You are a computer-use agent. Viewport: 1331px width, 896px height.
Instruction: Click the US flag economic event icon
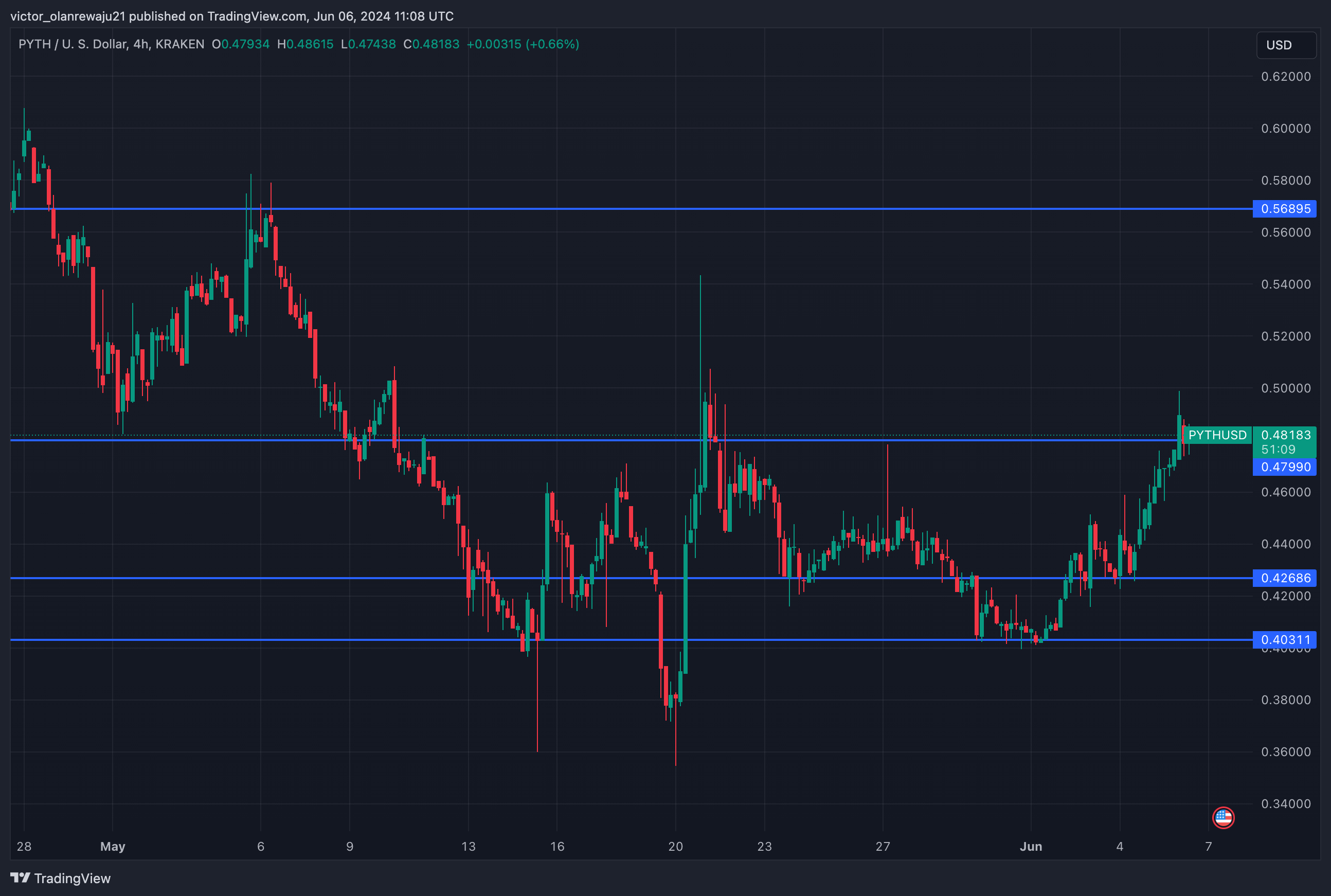(x=1223, y=817)
